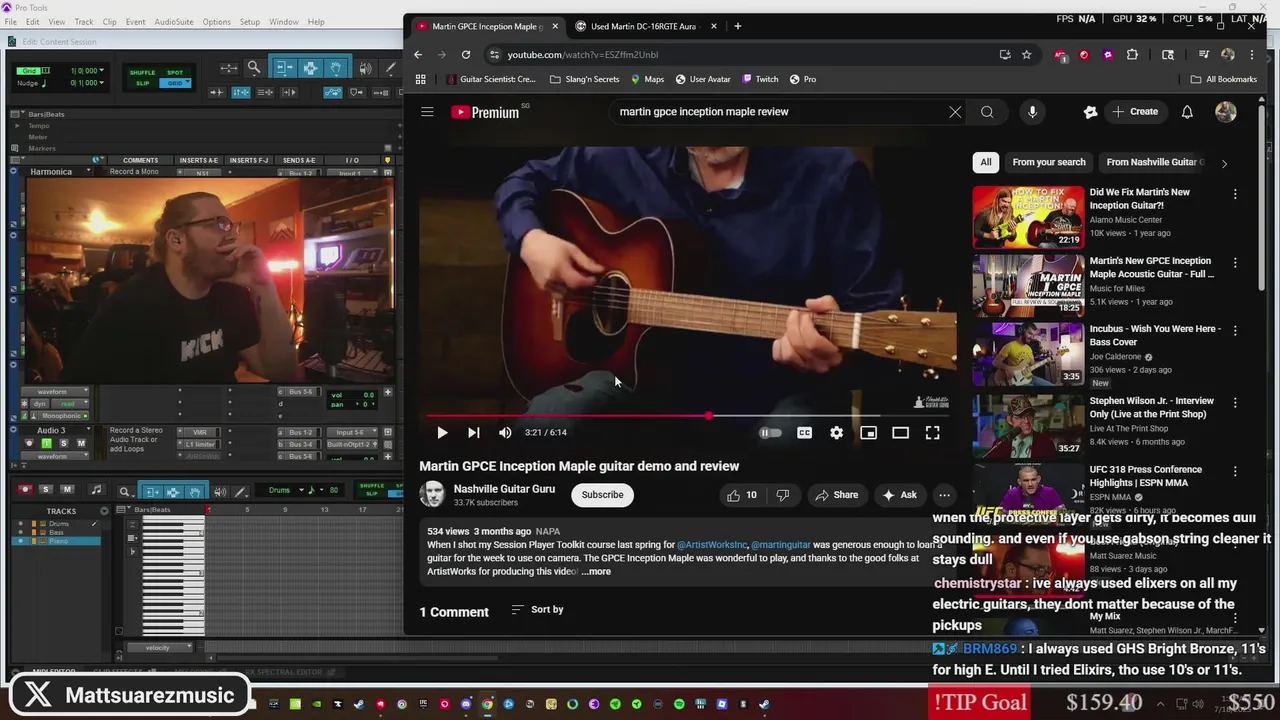Image resolution: width=1280 pixels, height=720 pixels.
Task: Expand the video description with ...more
Action: [x=596, y=572]
